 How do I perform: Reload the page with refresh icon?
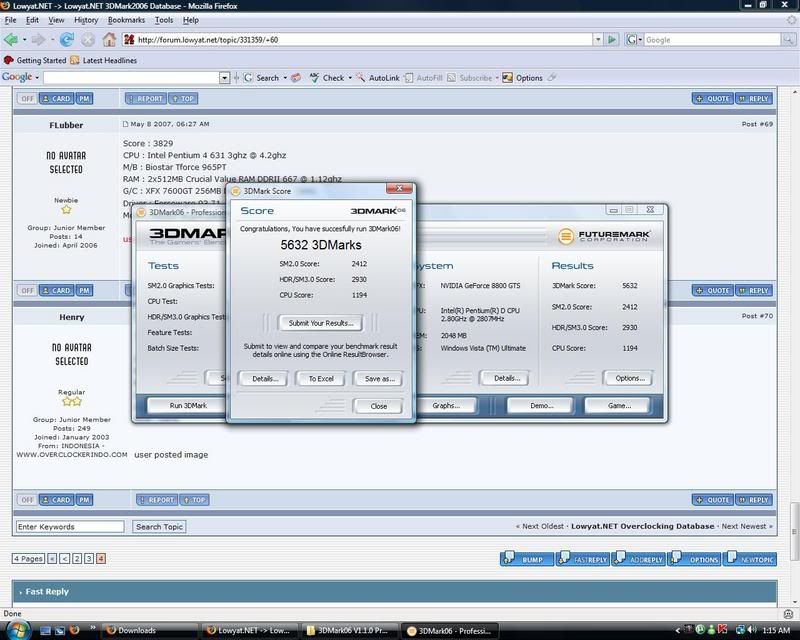[66, 39]
